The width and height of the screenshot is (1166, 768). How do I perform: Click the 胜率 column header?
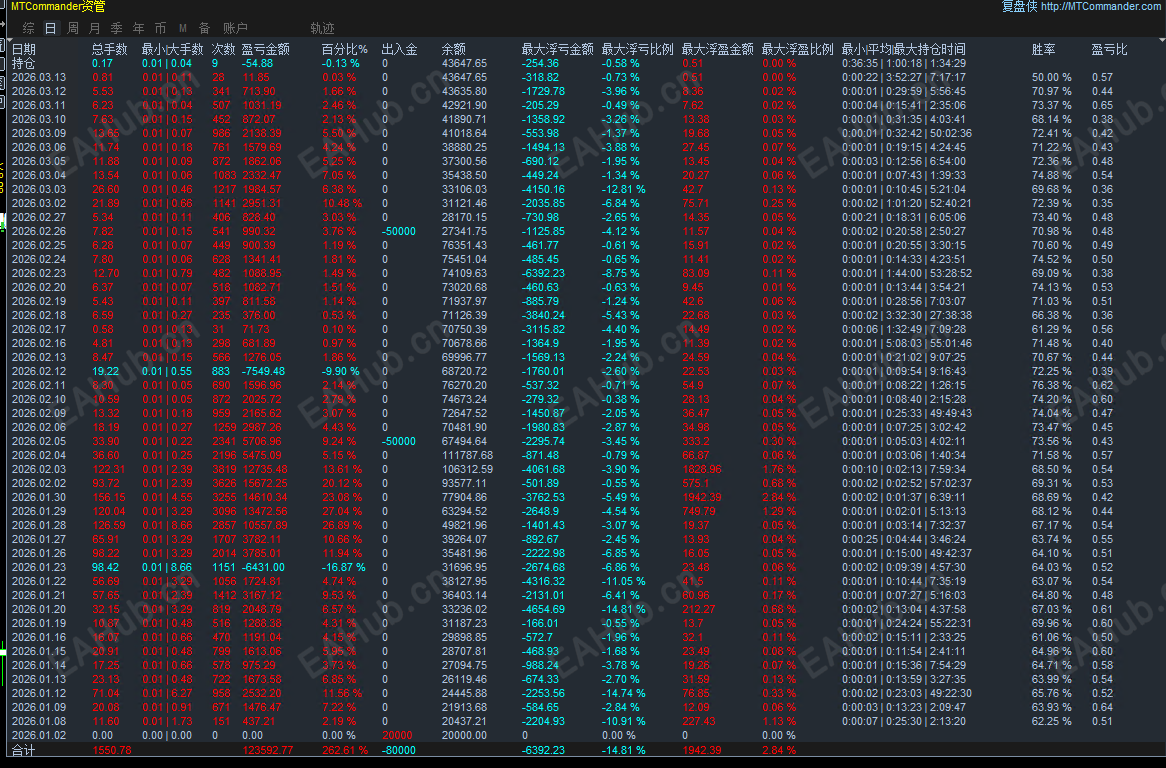pos(1043,49)
